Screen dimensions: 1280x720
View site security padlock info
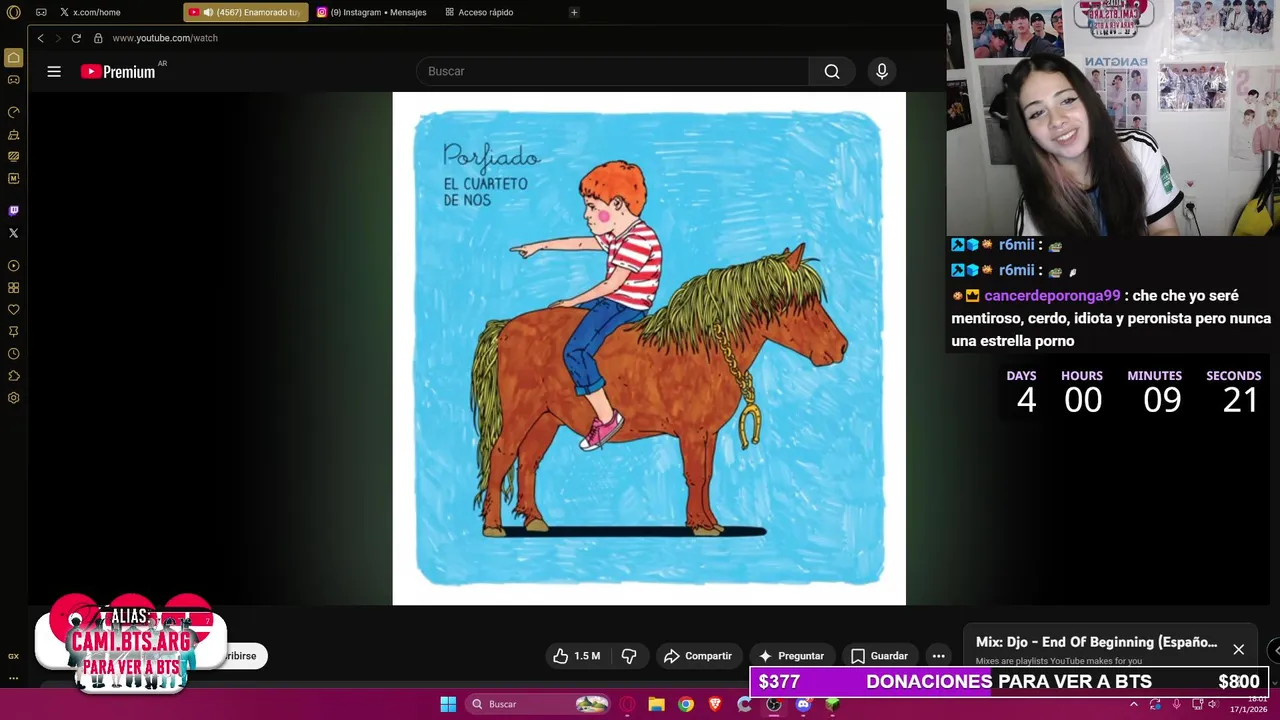point(98,38)
